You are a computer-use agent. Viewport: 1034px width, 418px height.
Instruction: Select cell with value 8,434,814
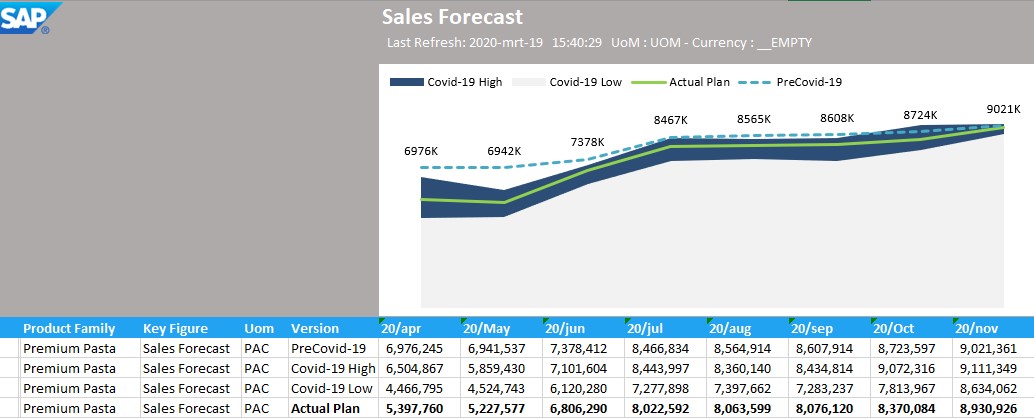click(829, 368)
